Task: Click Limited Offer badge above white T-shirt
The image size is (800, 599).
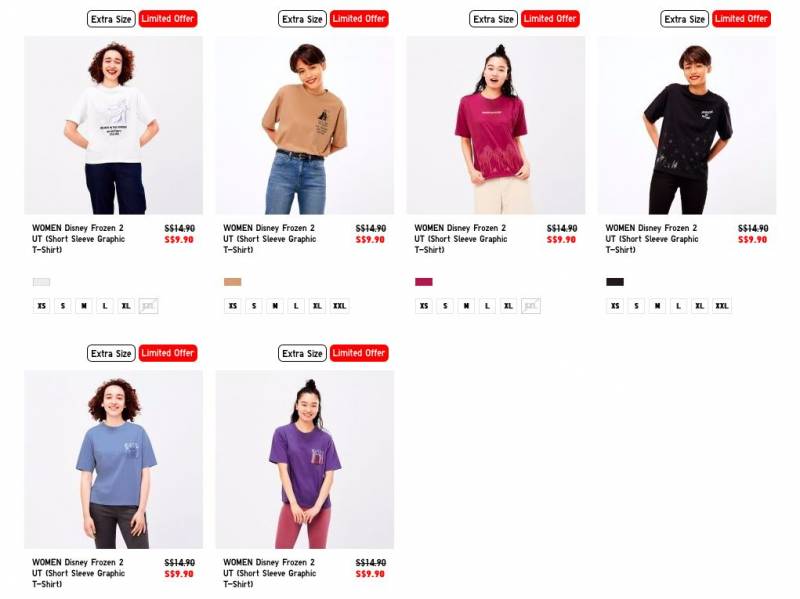Action: pyautogui.click(x=168, y=19)
